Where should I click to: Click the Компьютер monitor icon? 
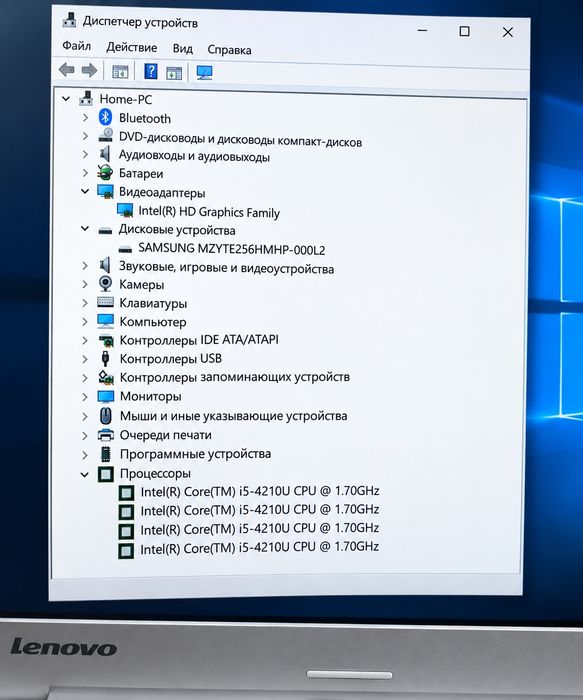click(105, 321)
